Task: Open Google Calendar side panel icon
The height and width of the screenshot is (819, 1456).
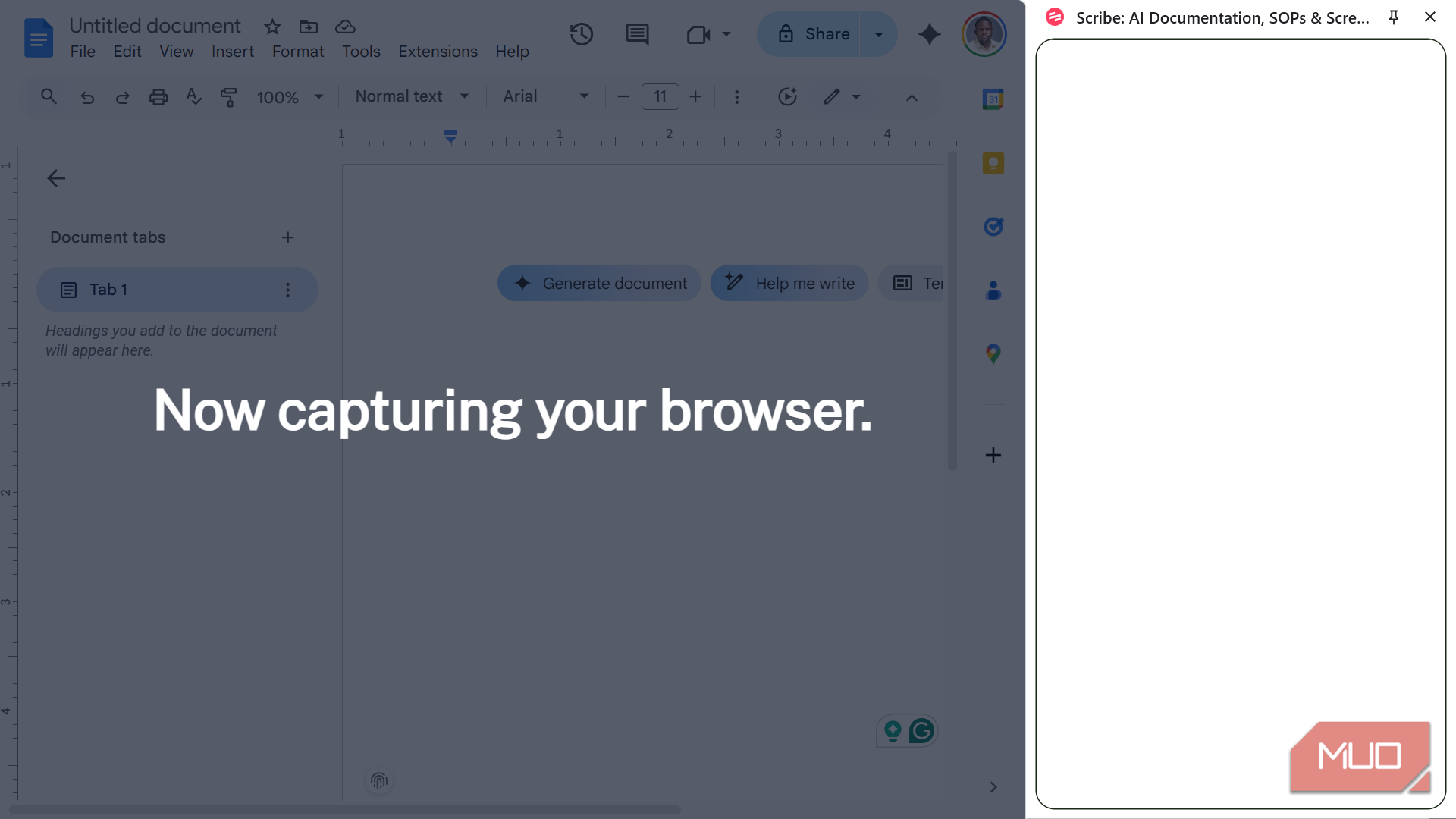Action: click(x=993, y=99)
